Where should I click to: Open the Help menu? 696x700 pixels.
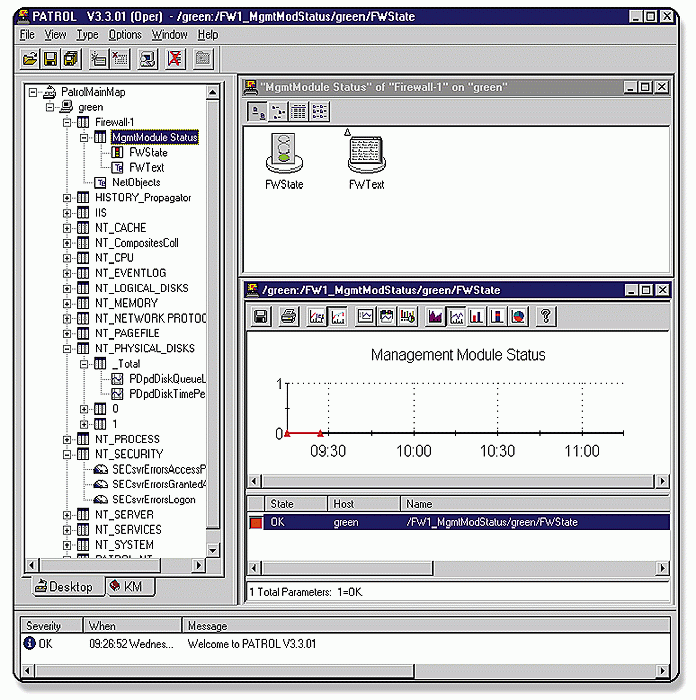point(208,34)
